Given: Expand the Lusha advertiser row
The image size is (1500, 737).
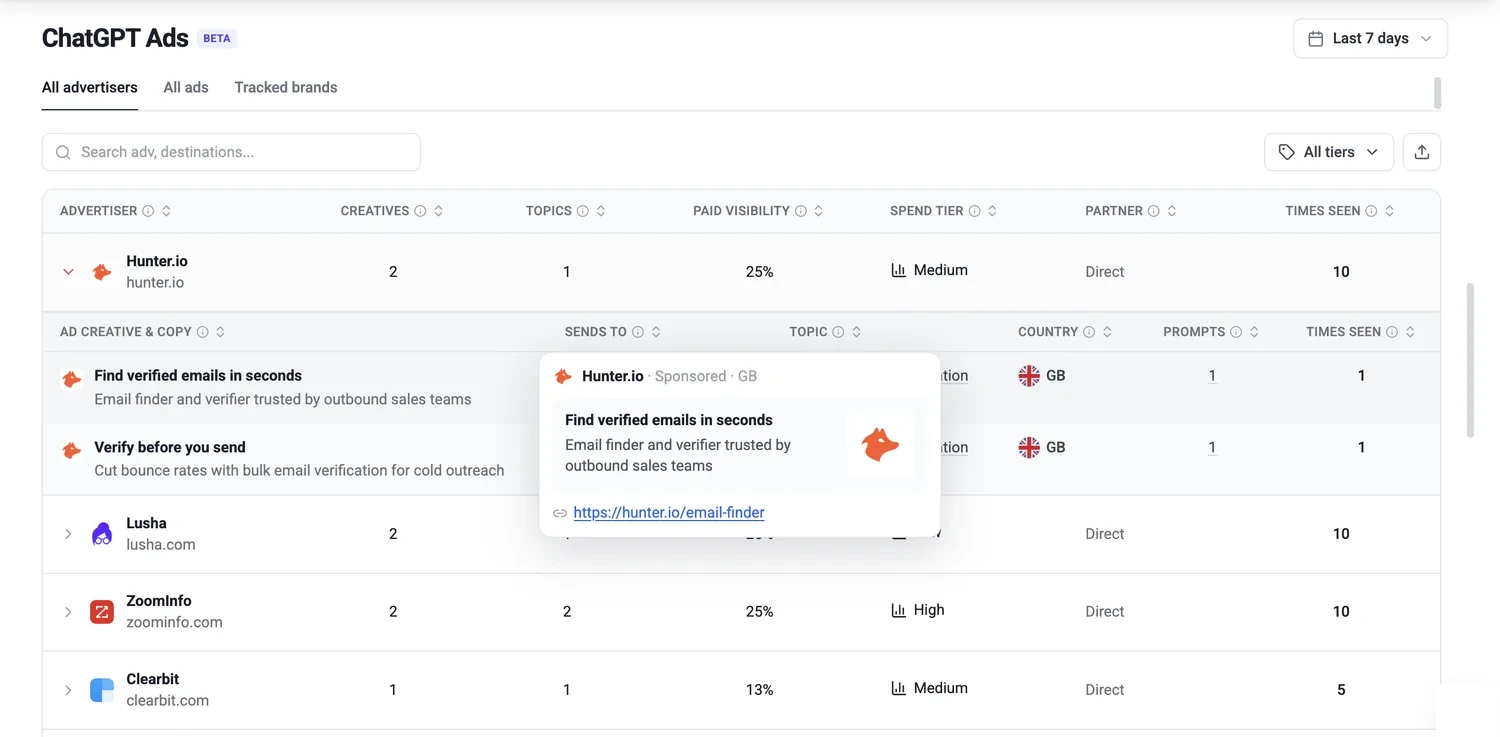Looking at the screenshot, I should pos(68,534).
